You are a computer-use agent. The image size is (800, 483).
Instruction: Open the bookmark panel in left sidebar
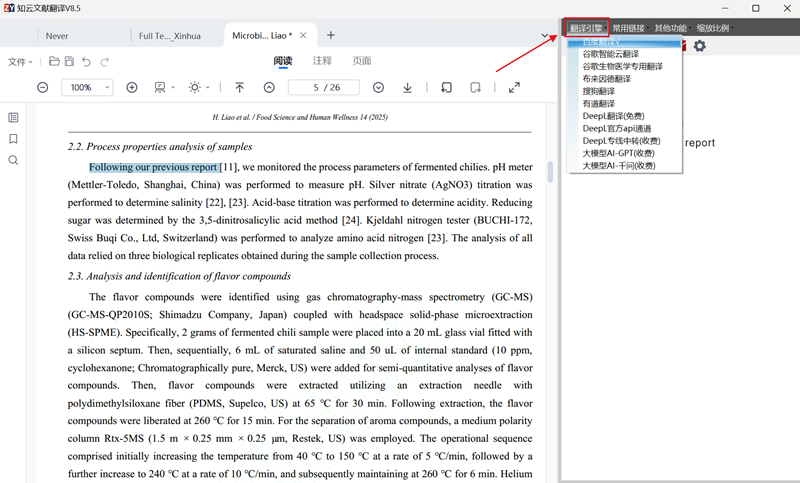(13, 139)
